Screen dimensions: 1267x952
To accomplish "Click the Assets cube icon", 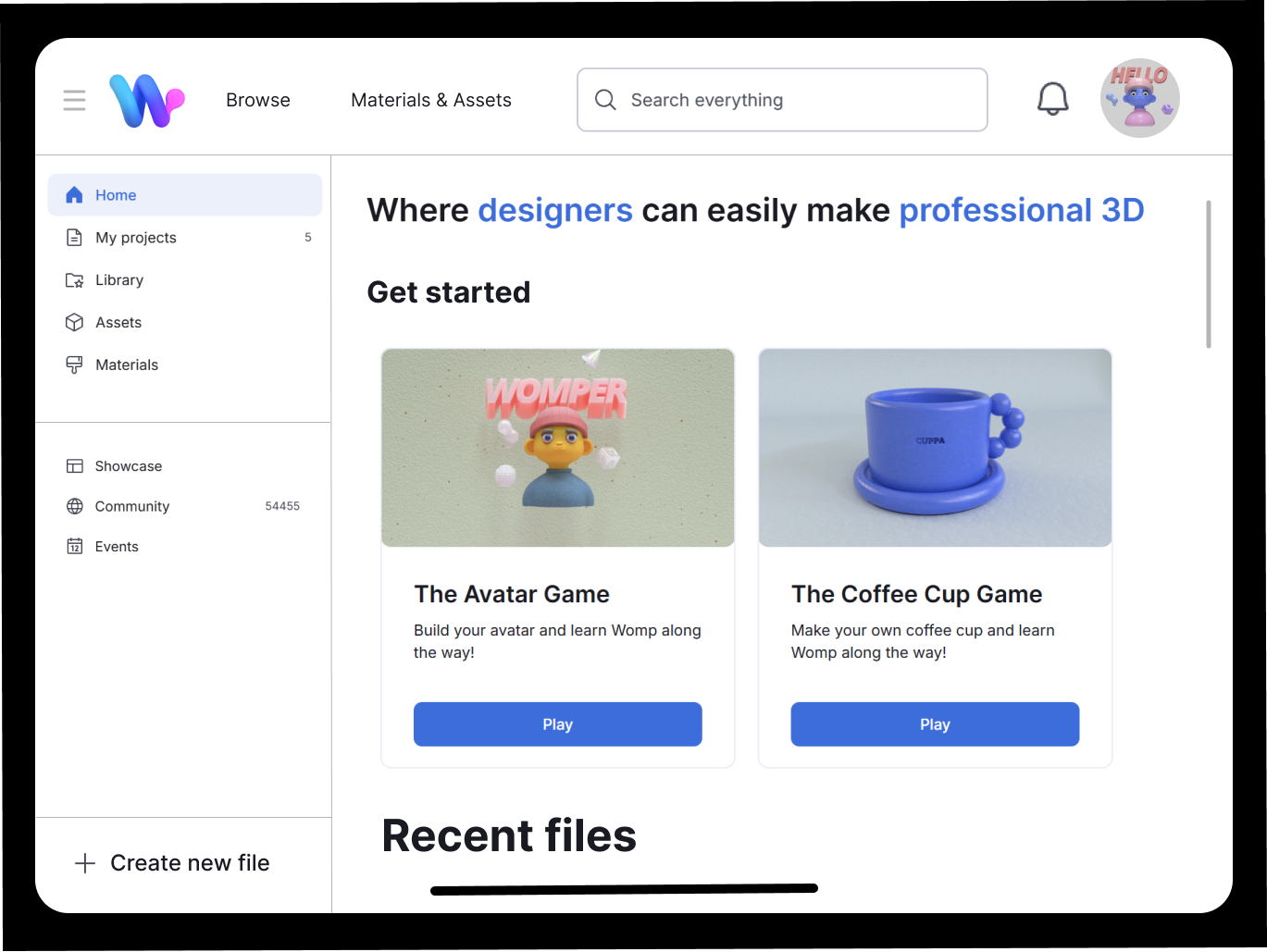I will point(75,323).
